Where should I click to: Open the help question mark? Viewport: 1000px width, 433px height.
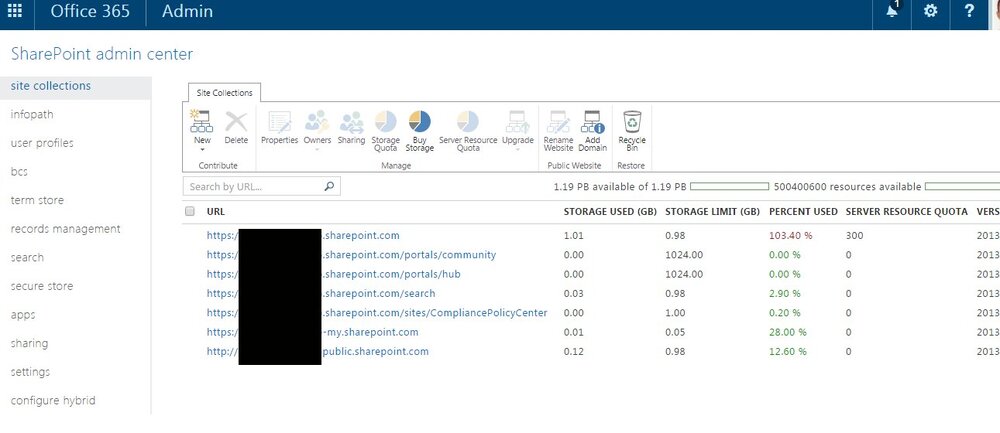click(x=969, y=11)
